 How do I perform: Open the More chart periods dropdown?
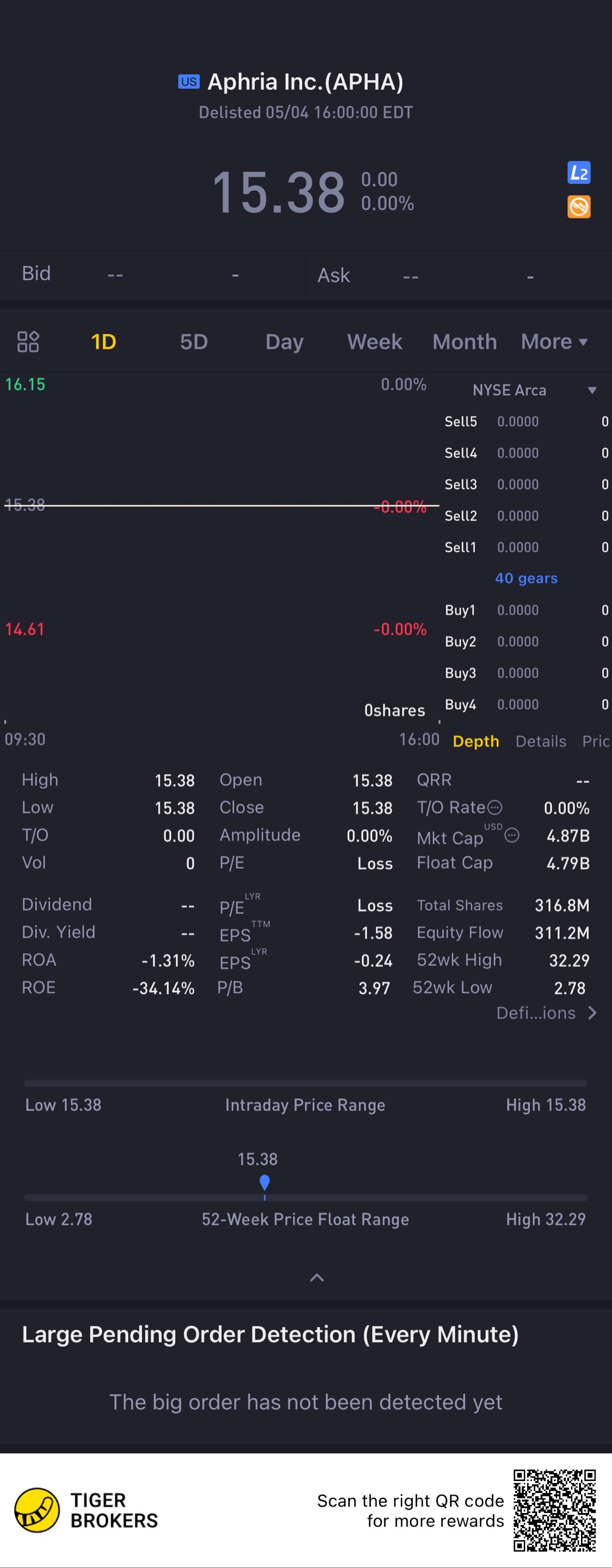(554, 341)
